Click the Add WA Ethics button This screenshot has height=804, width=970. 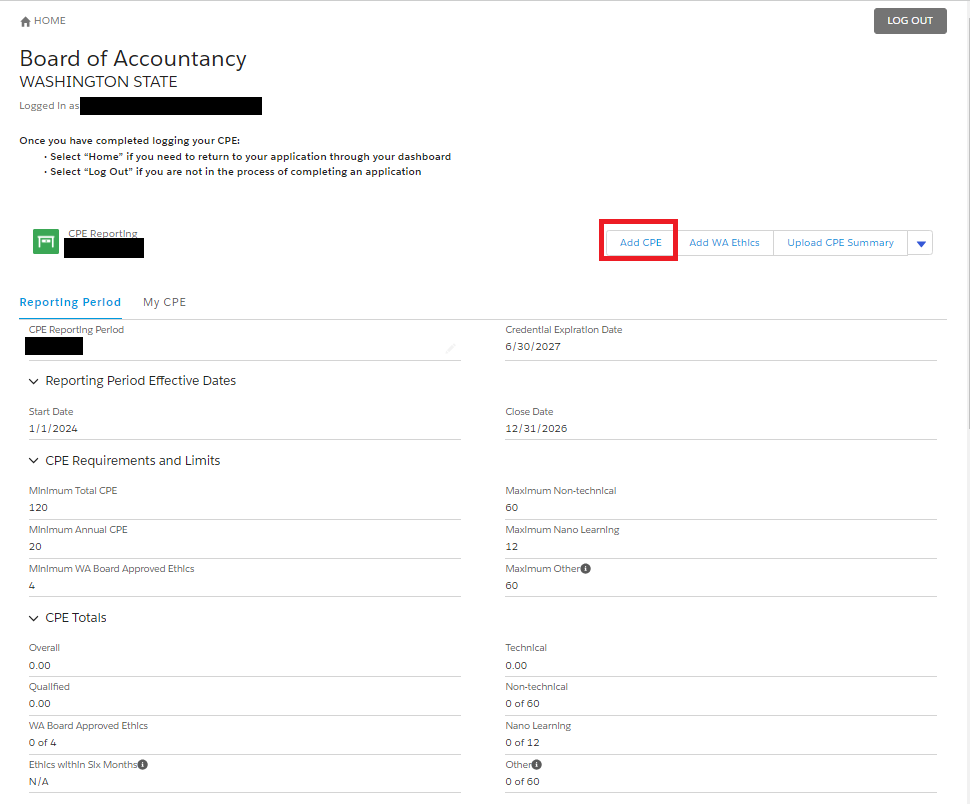pyautogui.click(x=724, y=243)
